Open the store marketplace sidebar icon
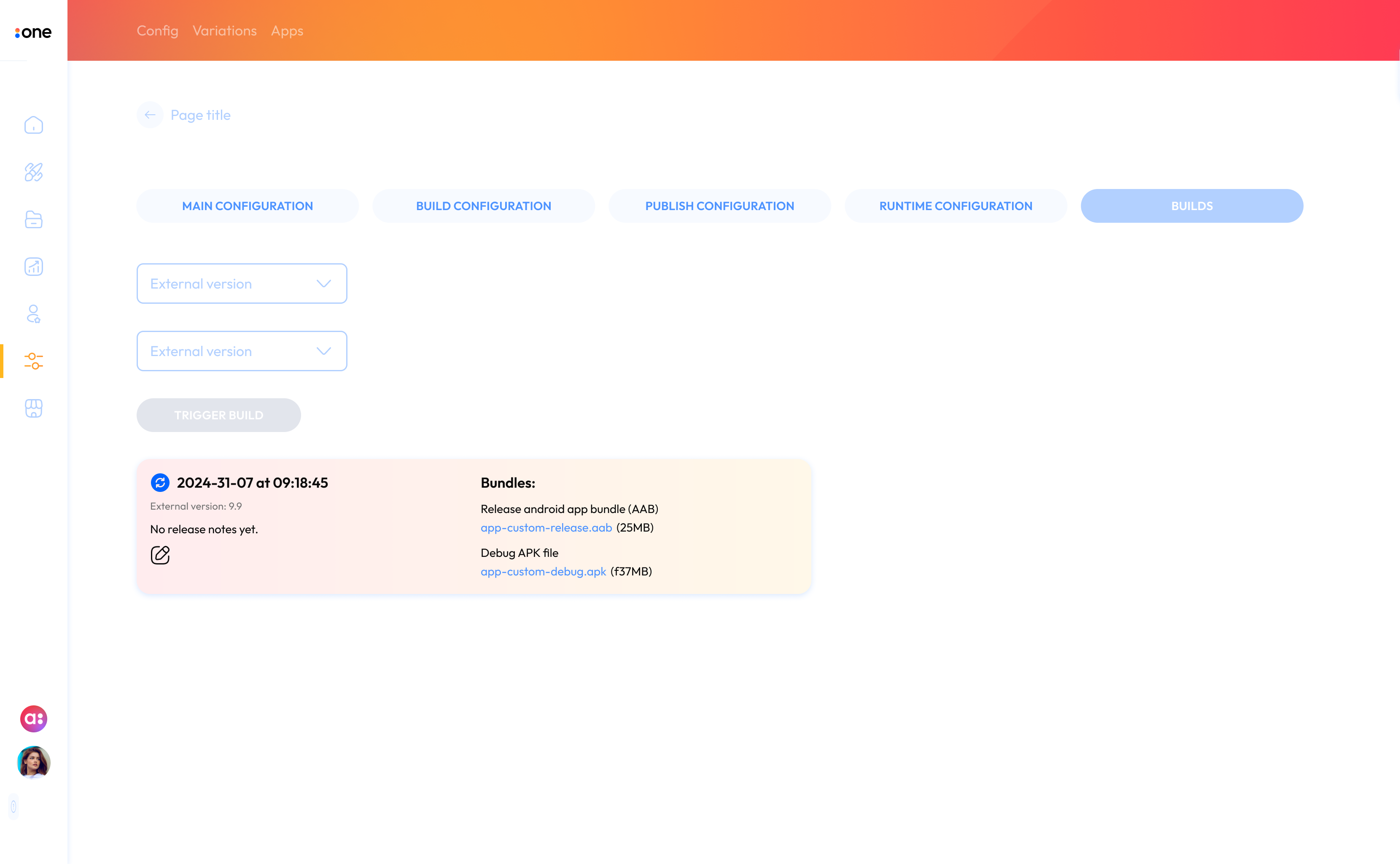This screenshot has height=864, width=1400. (x=34, y=408)
